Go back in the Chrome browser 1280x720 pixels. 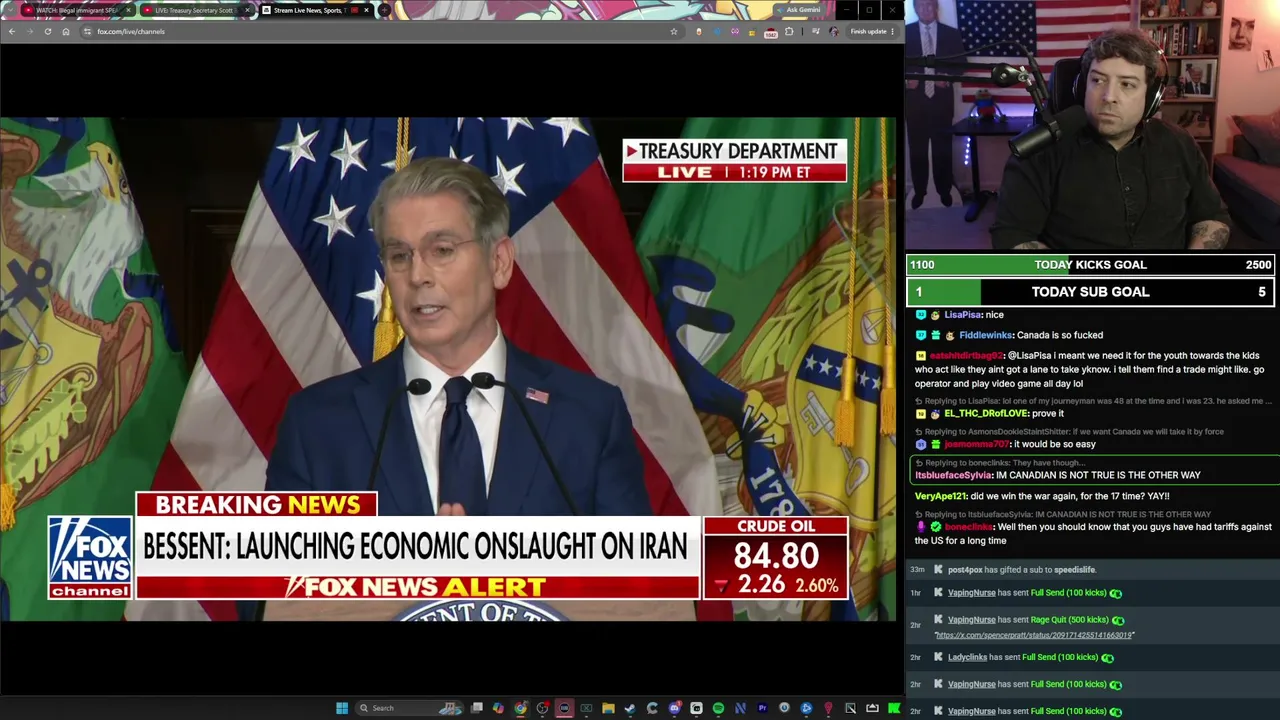pyautogui.click(x=12, y=31)
